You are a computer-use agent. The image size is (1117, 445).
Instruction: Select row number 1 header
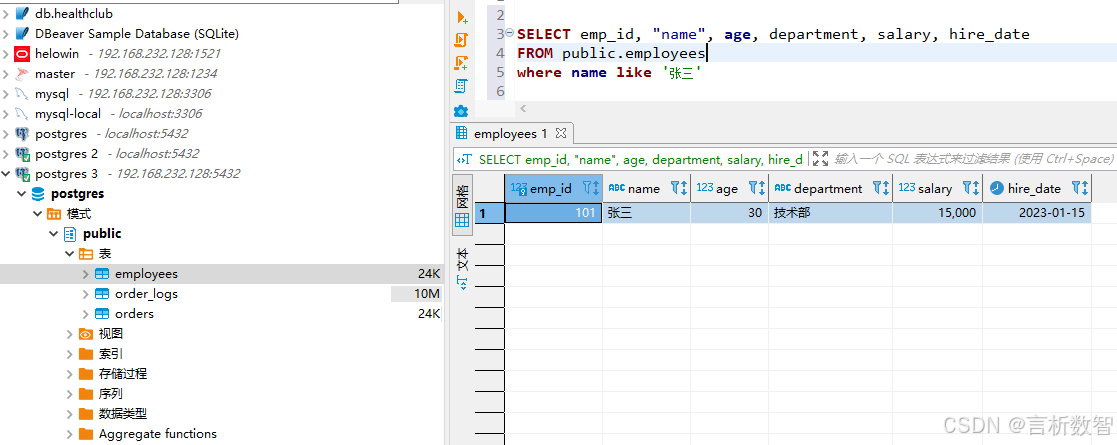point(489,213)
